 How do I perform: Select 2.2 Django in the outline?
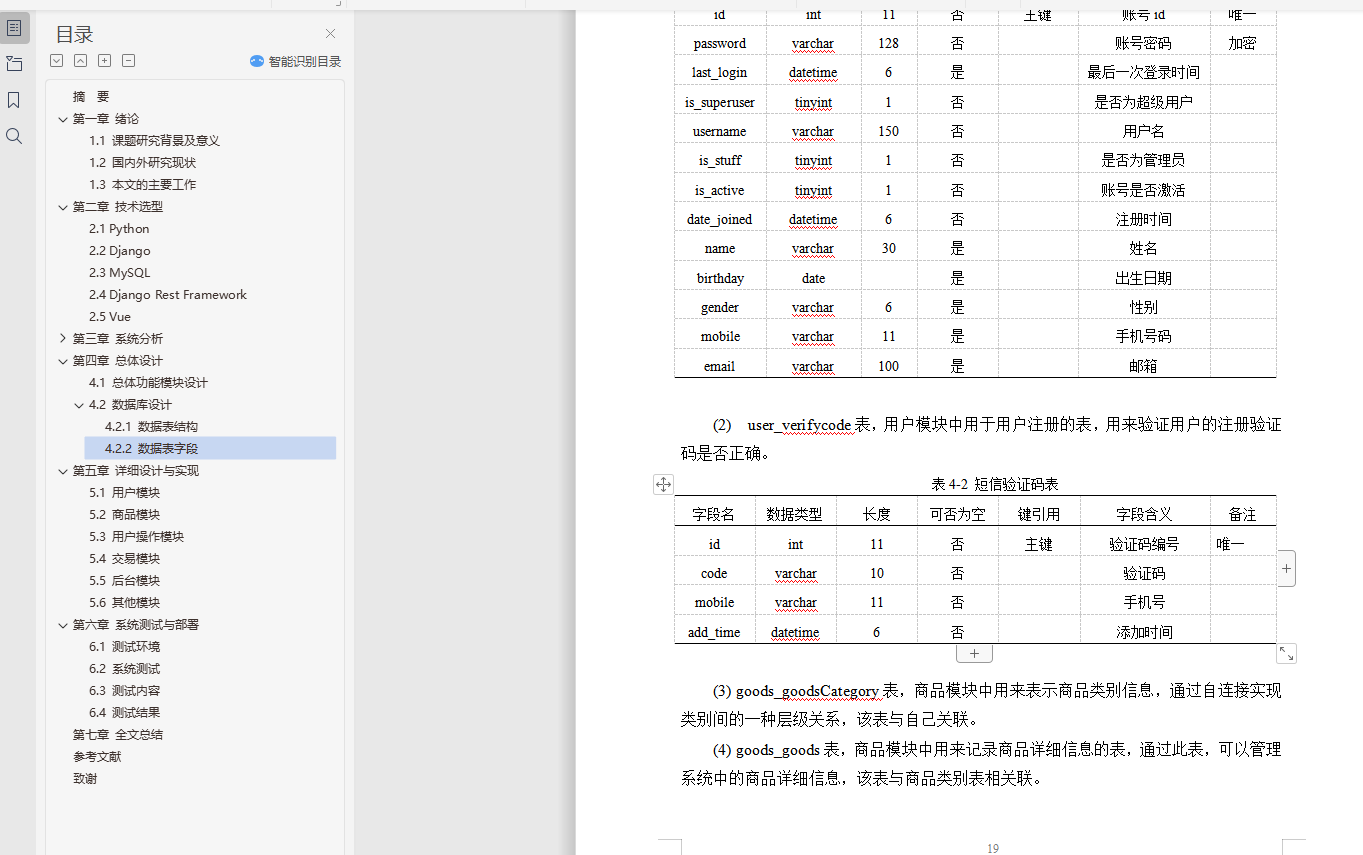pyautogui.click(x=120, y=251)
